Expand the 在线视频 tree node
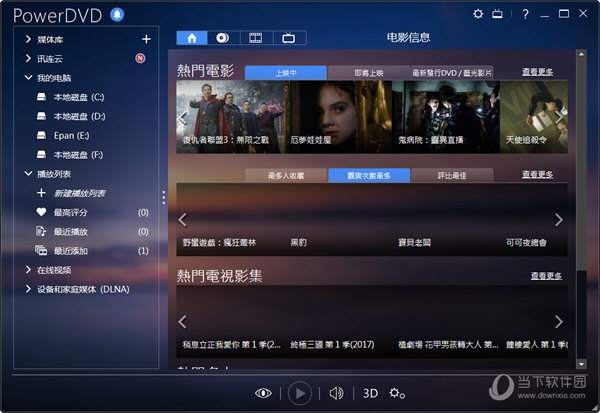The width and height of the screenshot is (600, 413). pos(28,270)
